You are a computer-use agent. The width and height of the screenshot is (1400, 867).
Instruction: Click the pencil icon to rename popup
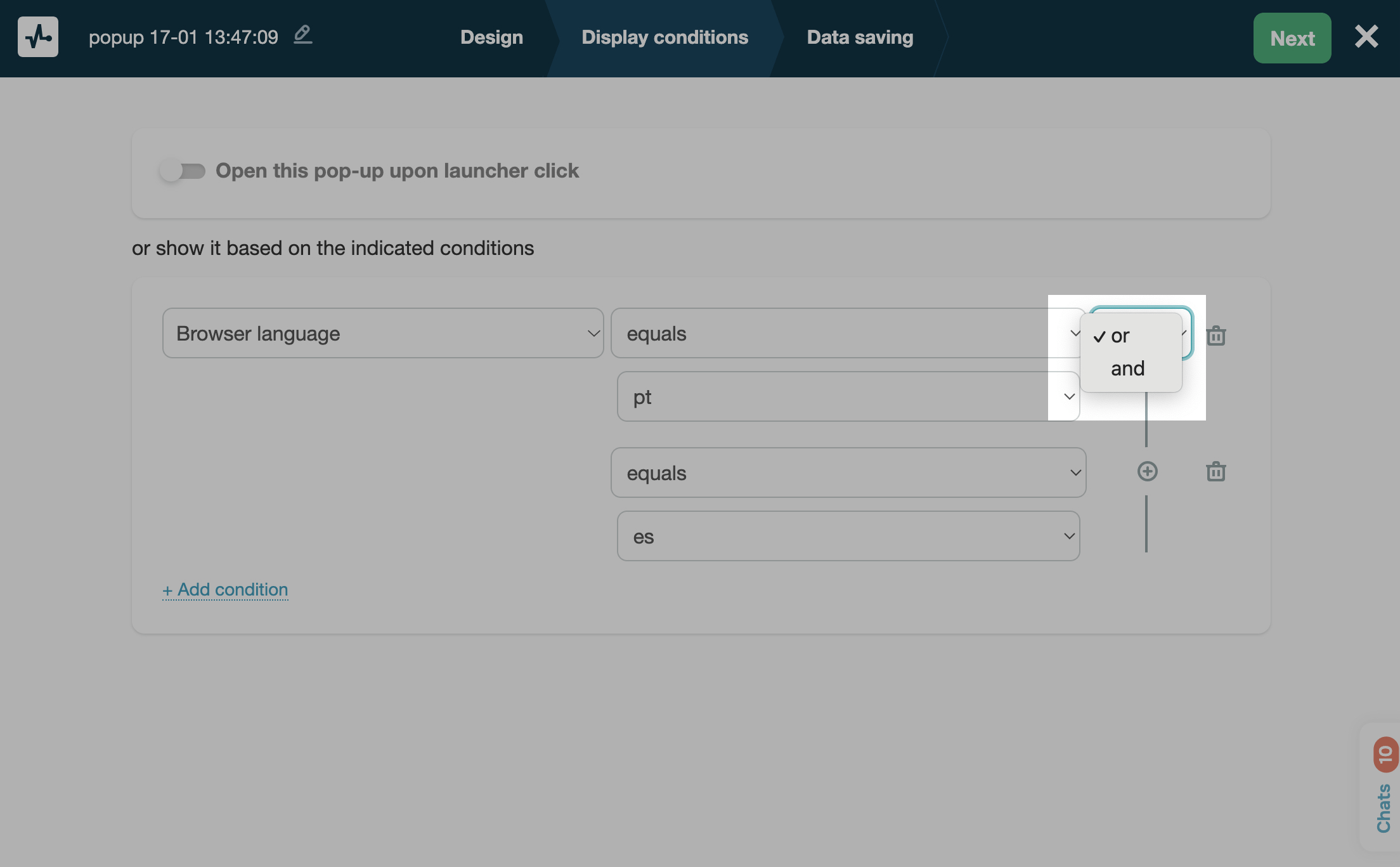coord(303,34)
